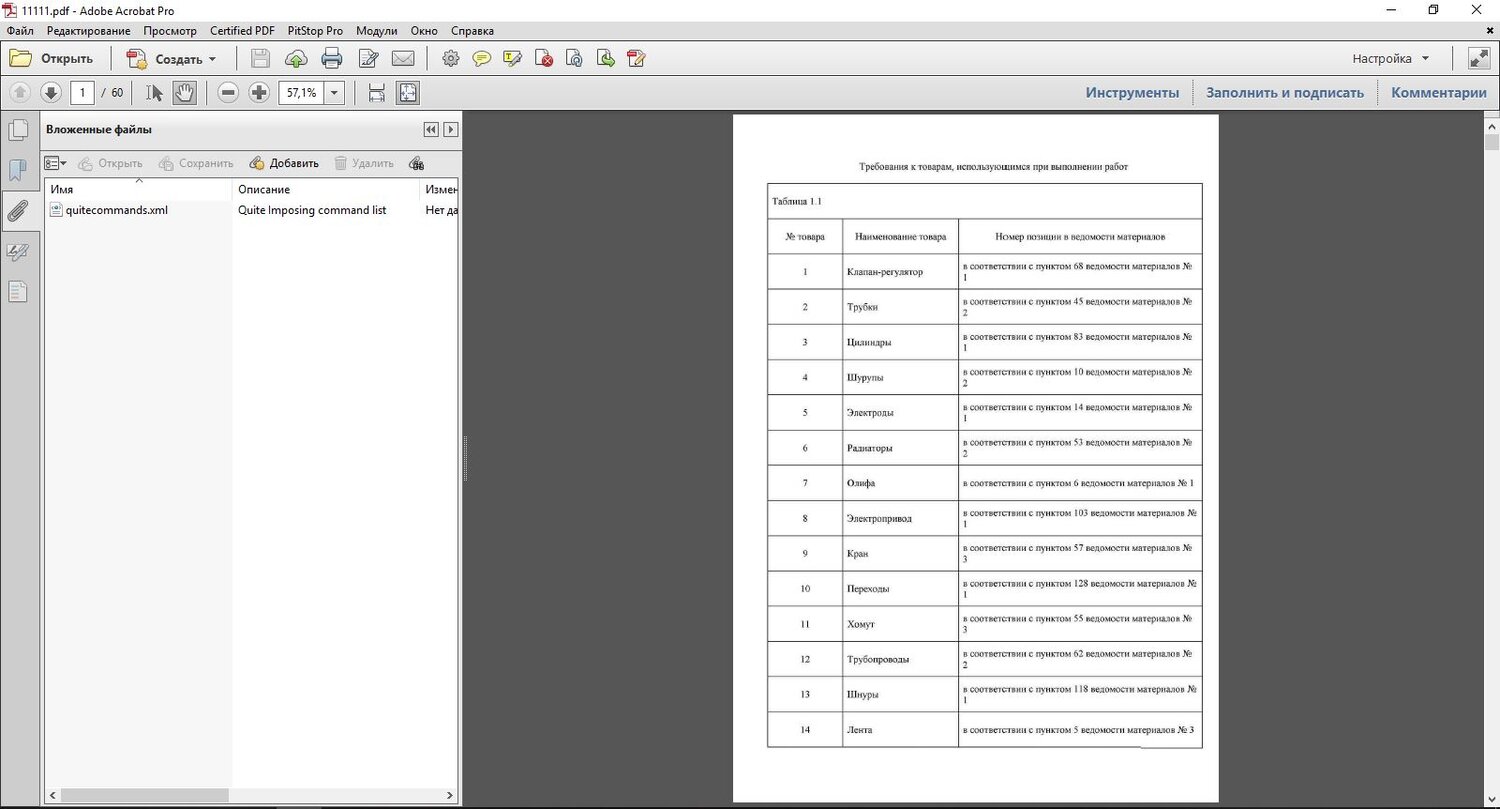The width and height of the screenshot is (1500, 809).
Task: Click Сохранить attachment button
Action: (195, 163)
